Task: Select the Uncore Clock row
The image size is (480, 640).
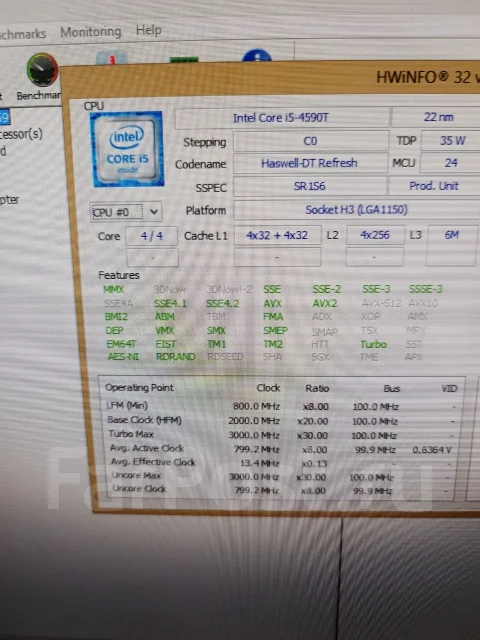Action: point(281,490)
